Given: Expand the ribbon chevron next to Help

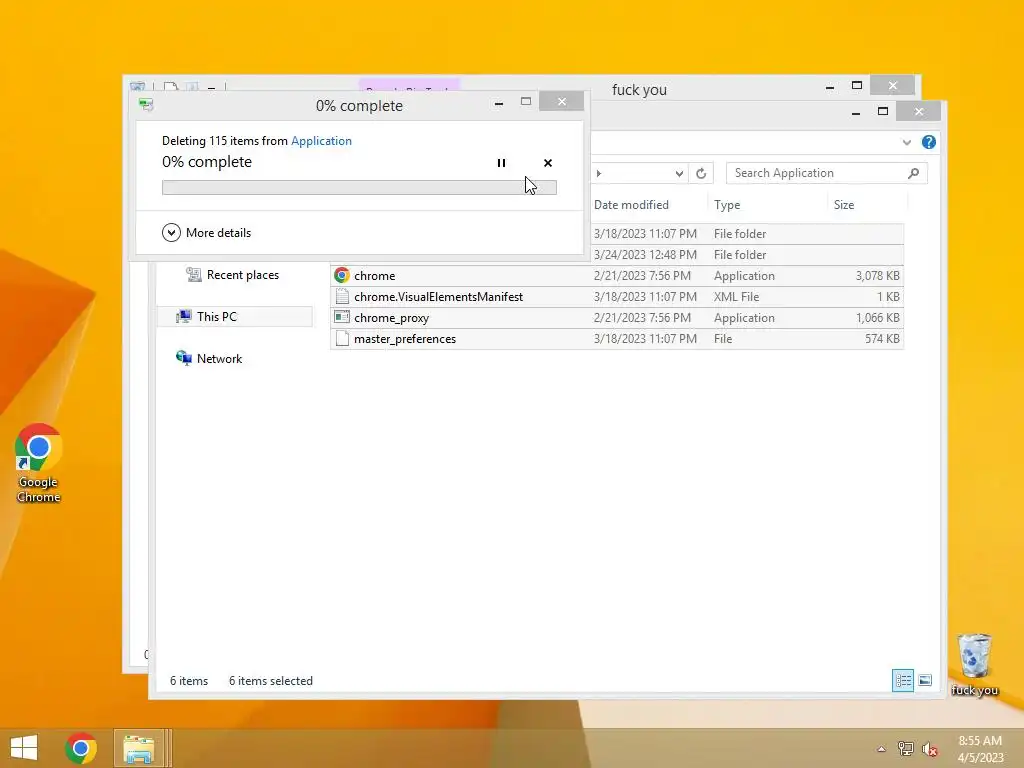Looking at the screenshot, I should (906, 142).
